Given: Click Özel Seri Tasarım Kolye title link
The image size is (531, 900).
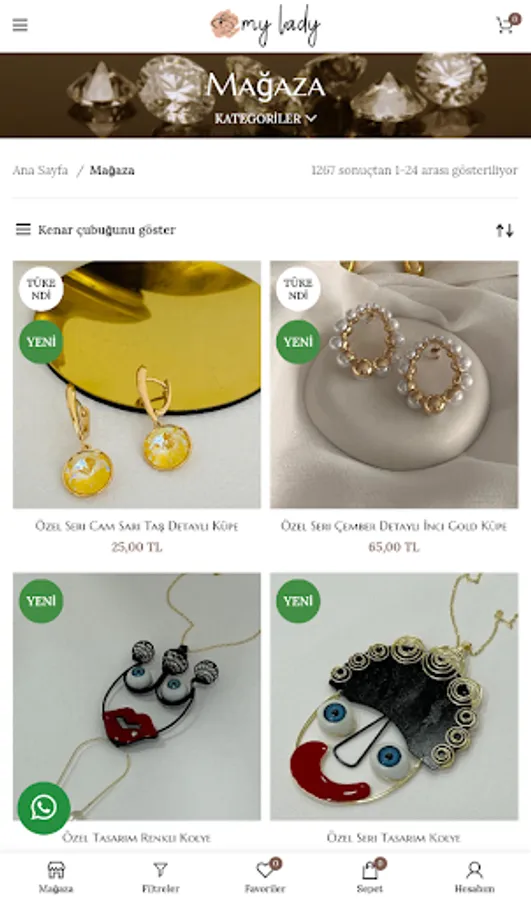Looking at the screenshot, I should [x=394, y=837].
